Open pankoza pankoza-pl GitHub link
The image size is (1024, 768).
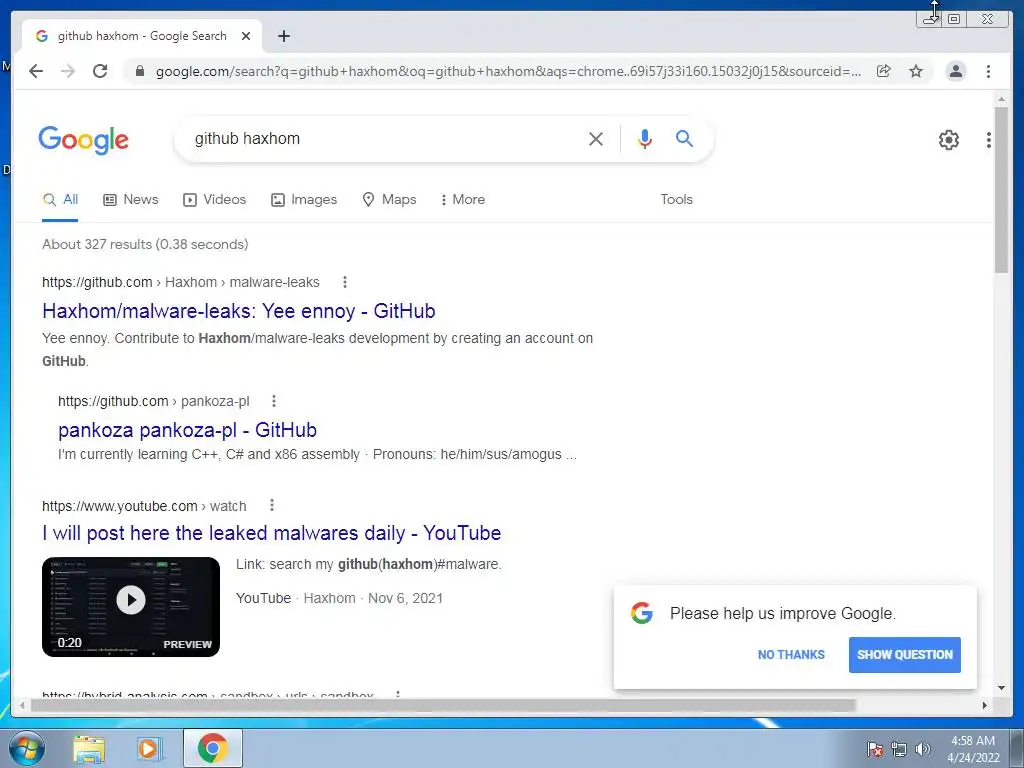[187, 430]
